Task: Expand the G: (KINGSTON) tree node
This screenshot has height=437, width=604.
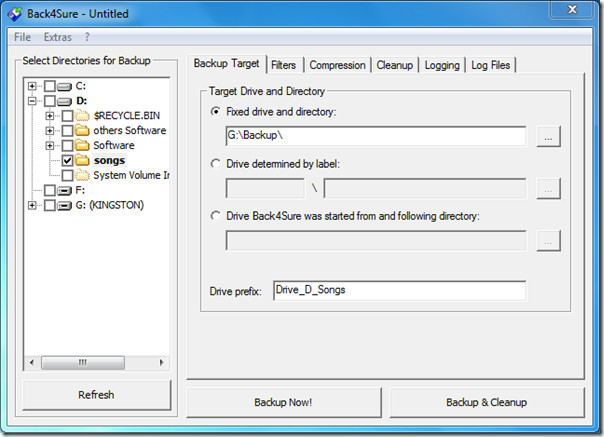Action: point(32,205)
